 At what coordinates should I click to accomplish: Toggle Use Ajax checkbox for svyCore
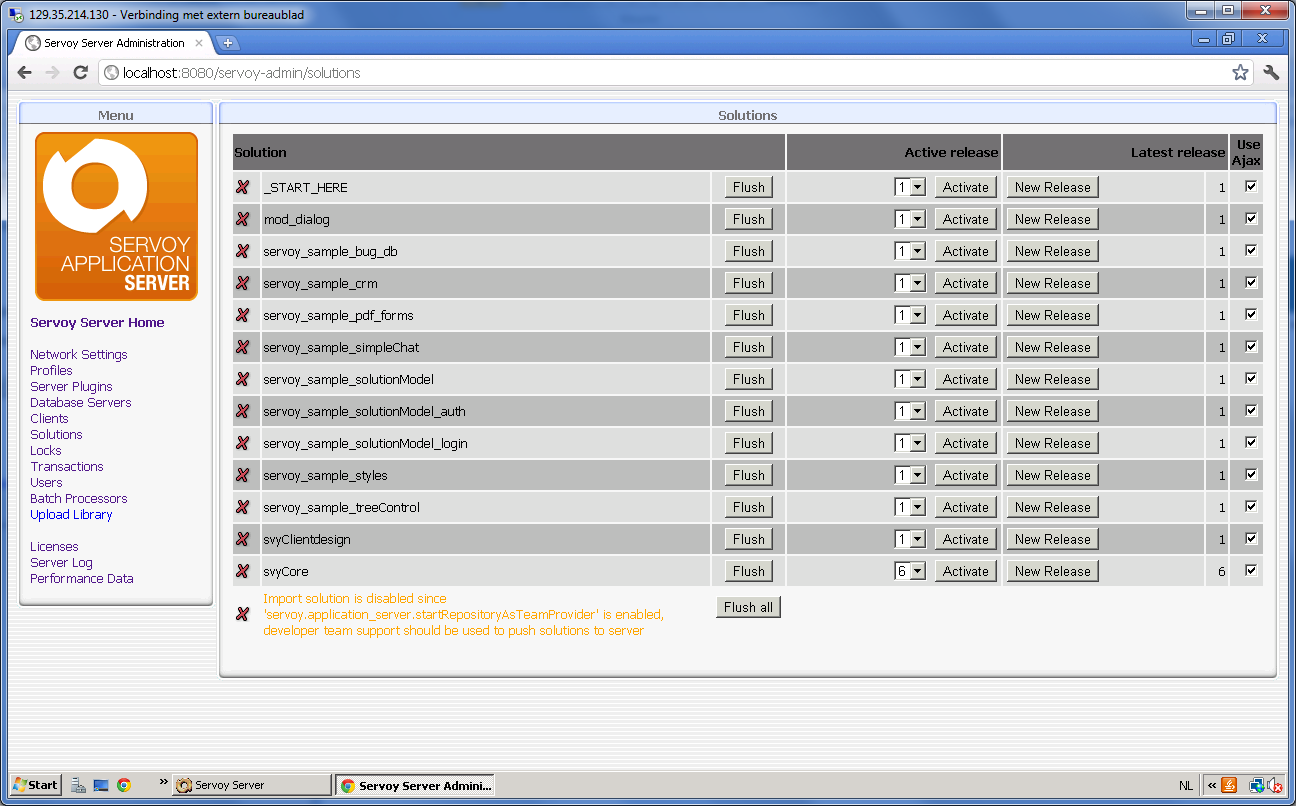1250,570
